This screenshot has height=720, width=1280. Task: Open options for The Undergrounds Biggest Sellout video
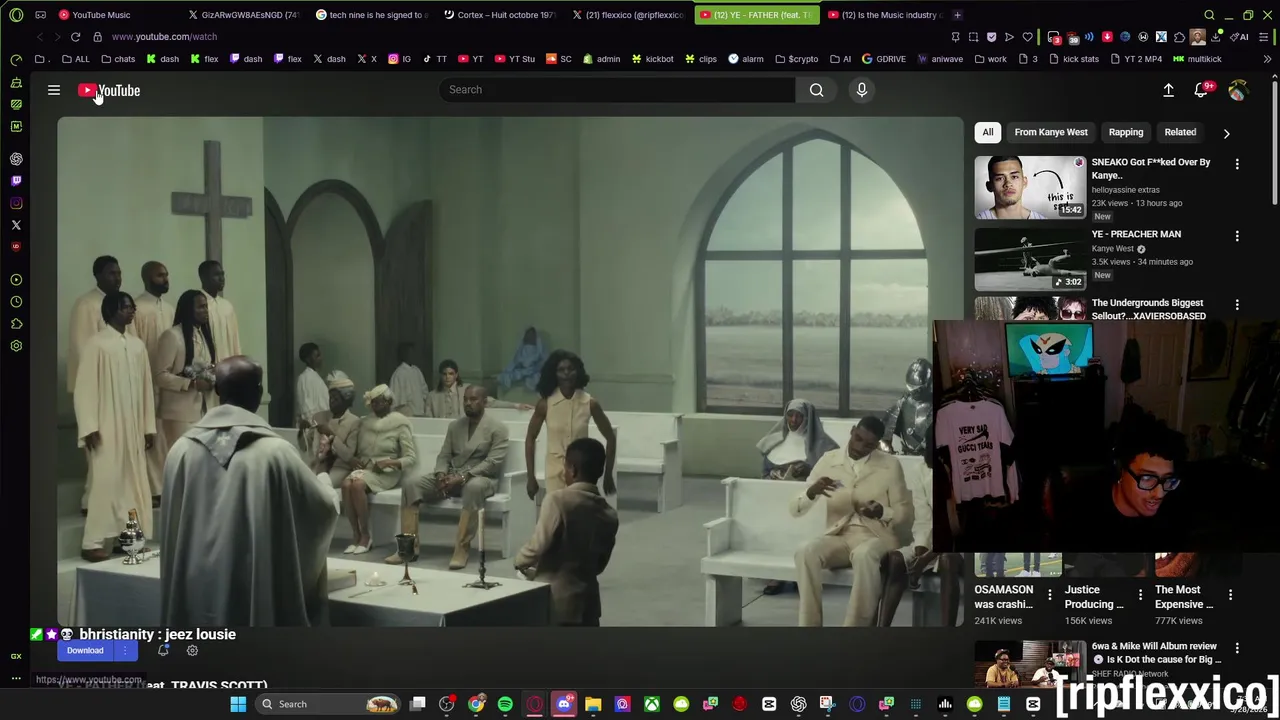1237,304
